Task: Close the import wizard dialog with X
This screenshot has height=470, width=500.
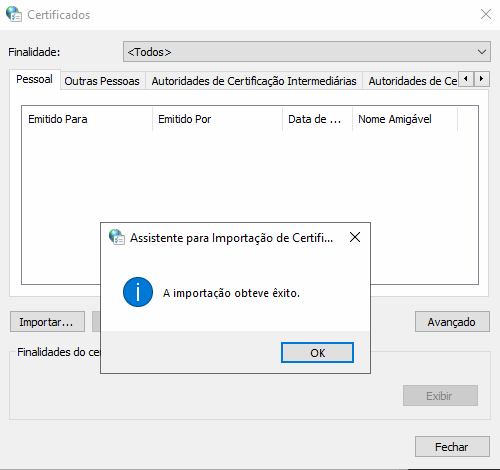Action: pyautogui.click(x=355, y=237)
